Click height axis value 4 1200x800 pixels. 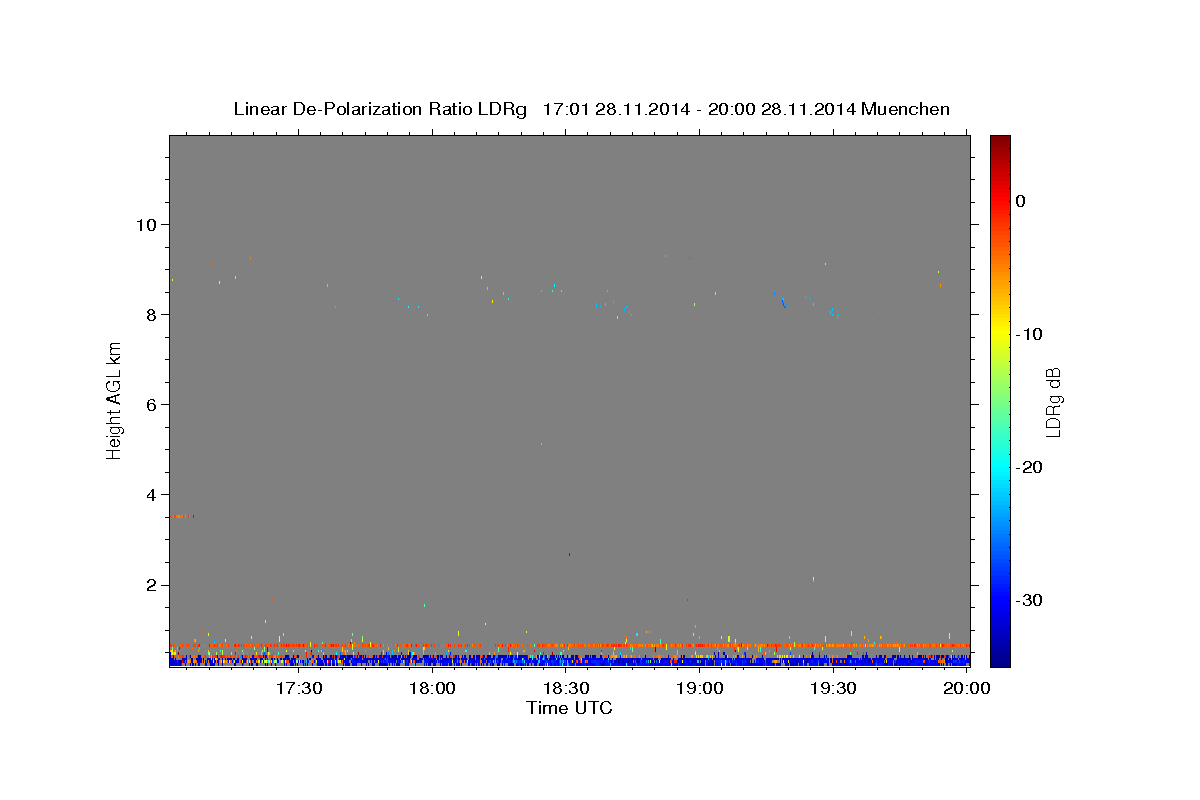pyautogui.click(x=151, y=495)
